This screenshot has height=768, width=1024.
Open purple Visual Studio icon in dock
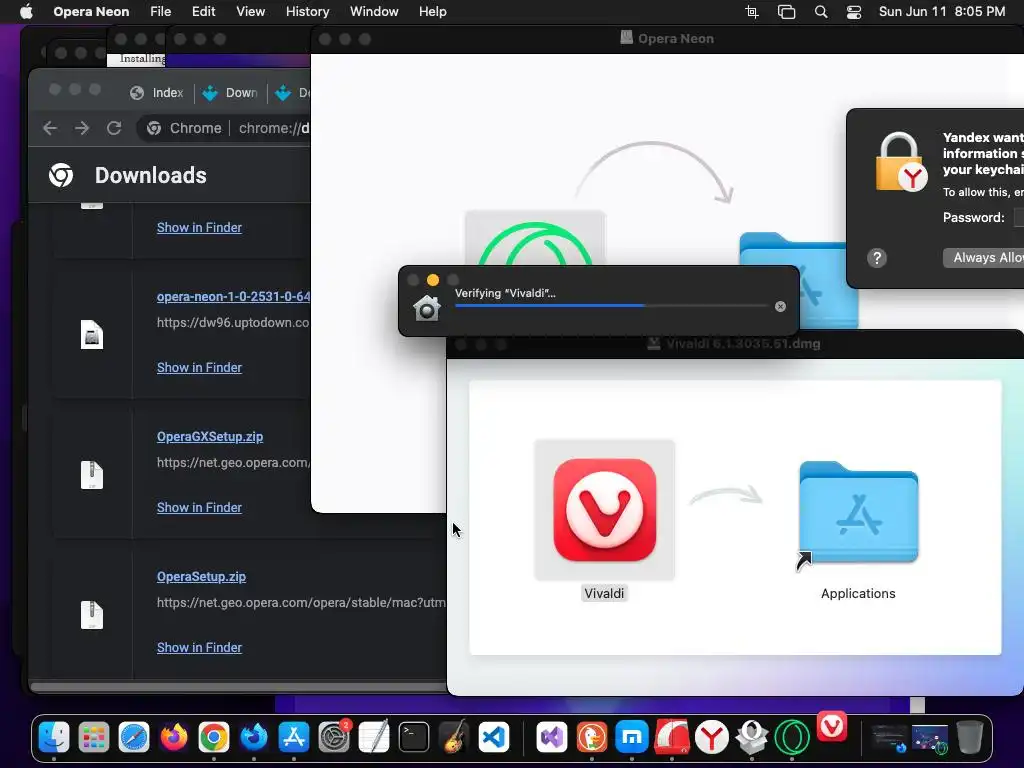tap(552, 738)
